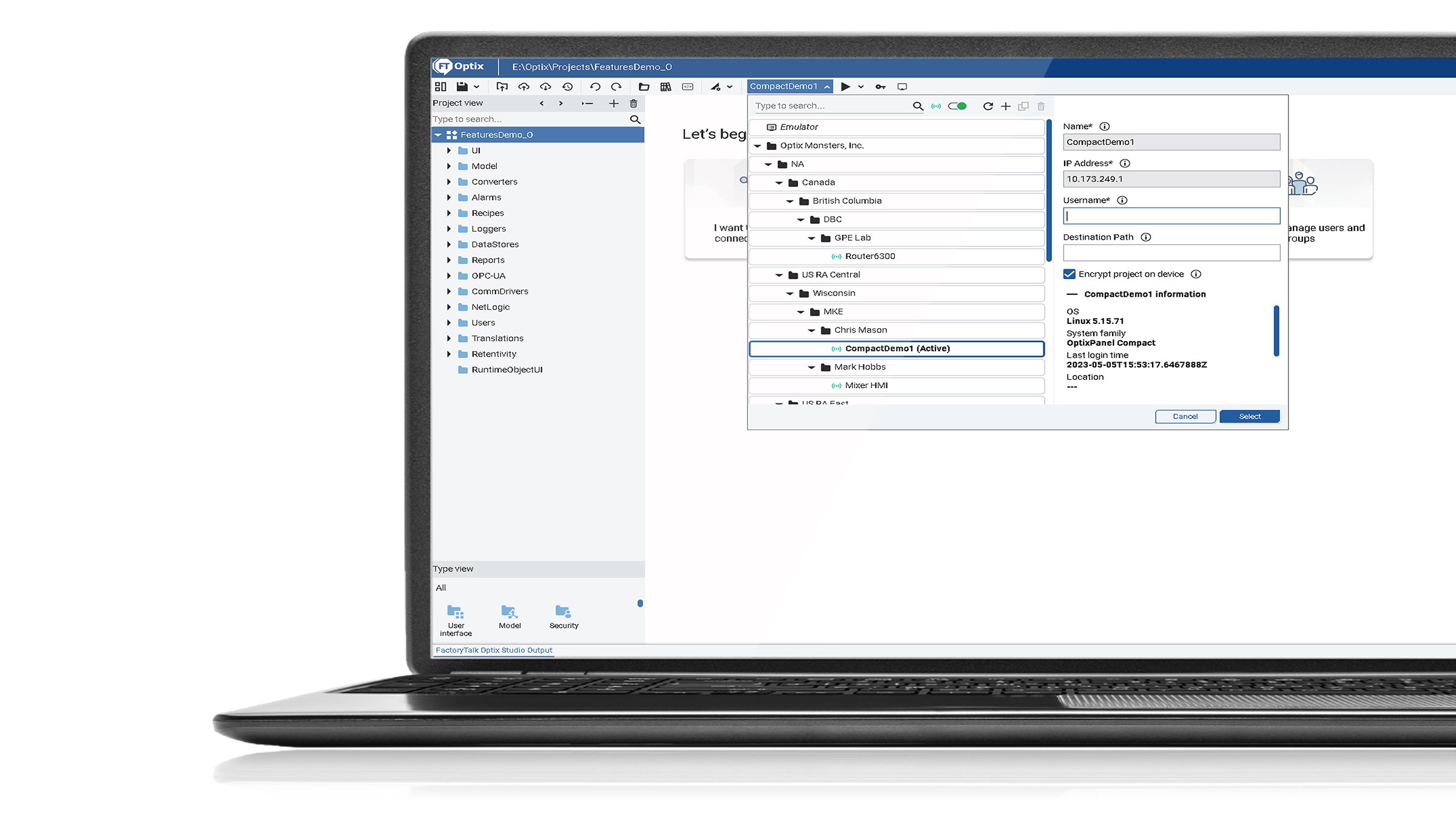Expand the US RA Central region node
Screen dimensions: 1456x819
click(x=780, y=274)
